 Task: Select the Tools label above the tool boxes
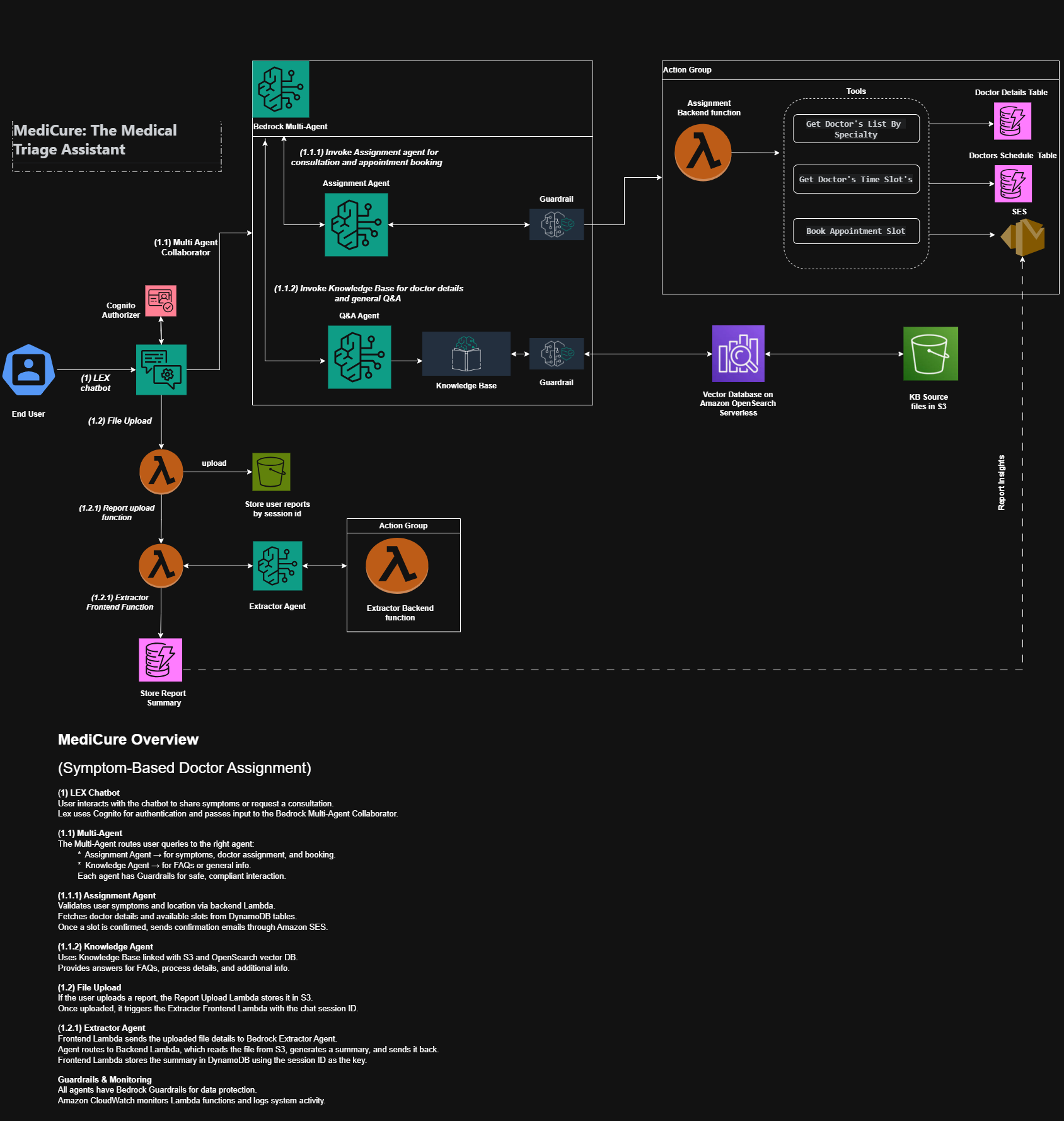point(856,91)
